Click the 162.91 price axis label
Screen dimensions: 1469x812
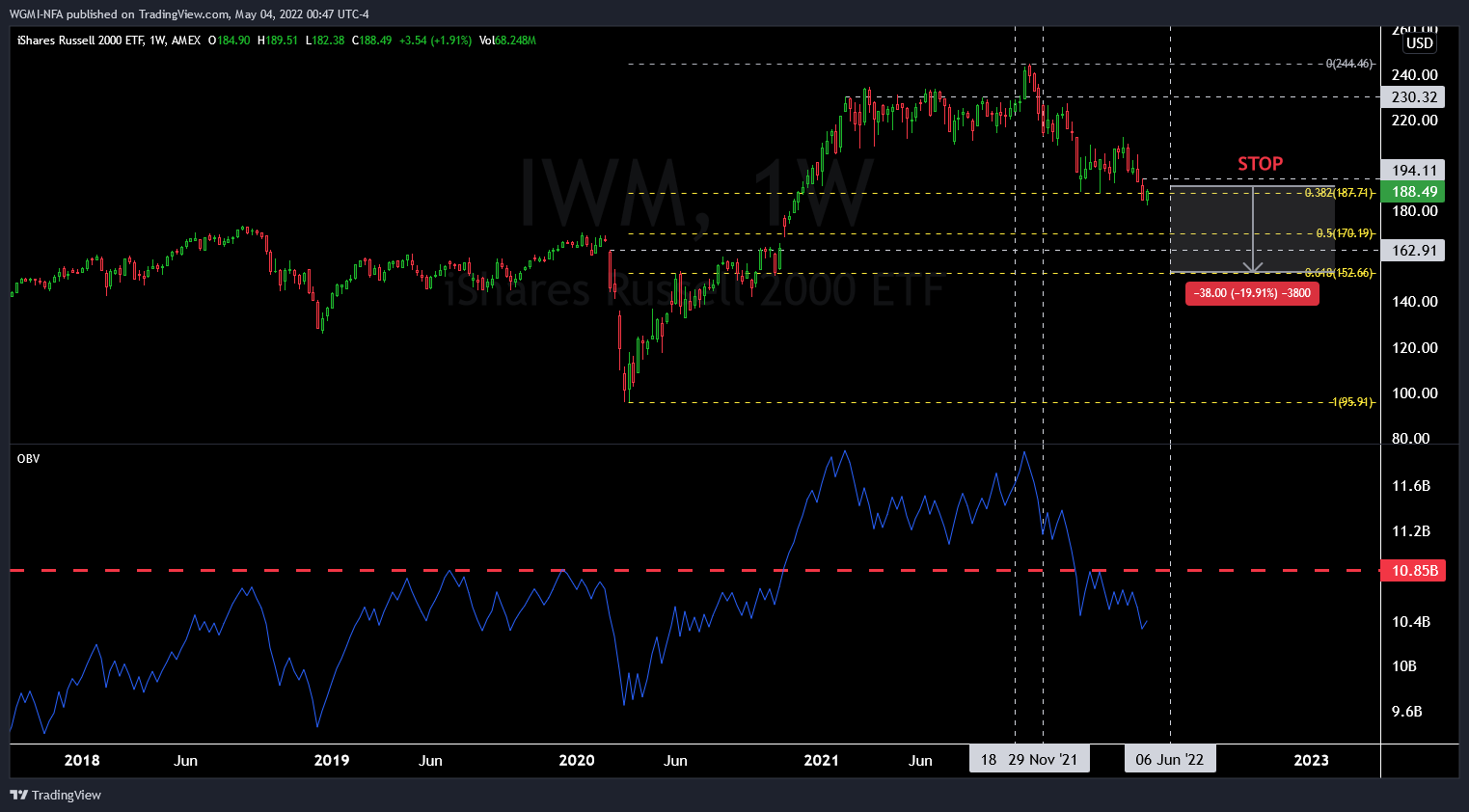[x=1414, y=251]
